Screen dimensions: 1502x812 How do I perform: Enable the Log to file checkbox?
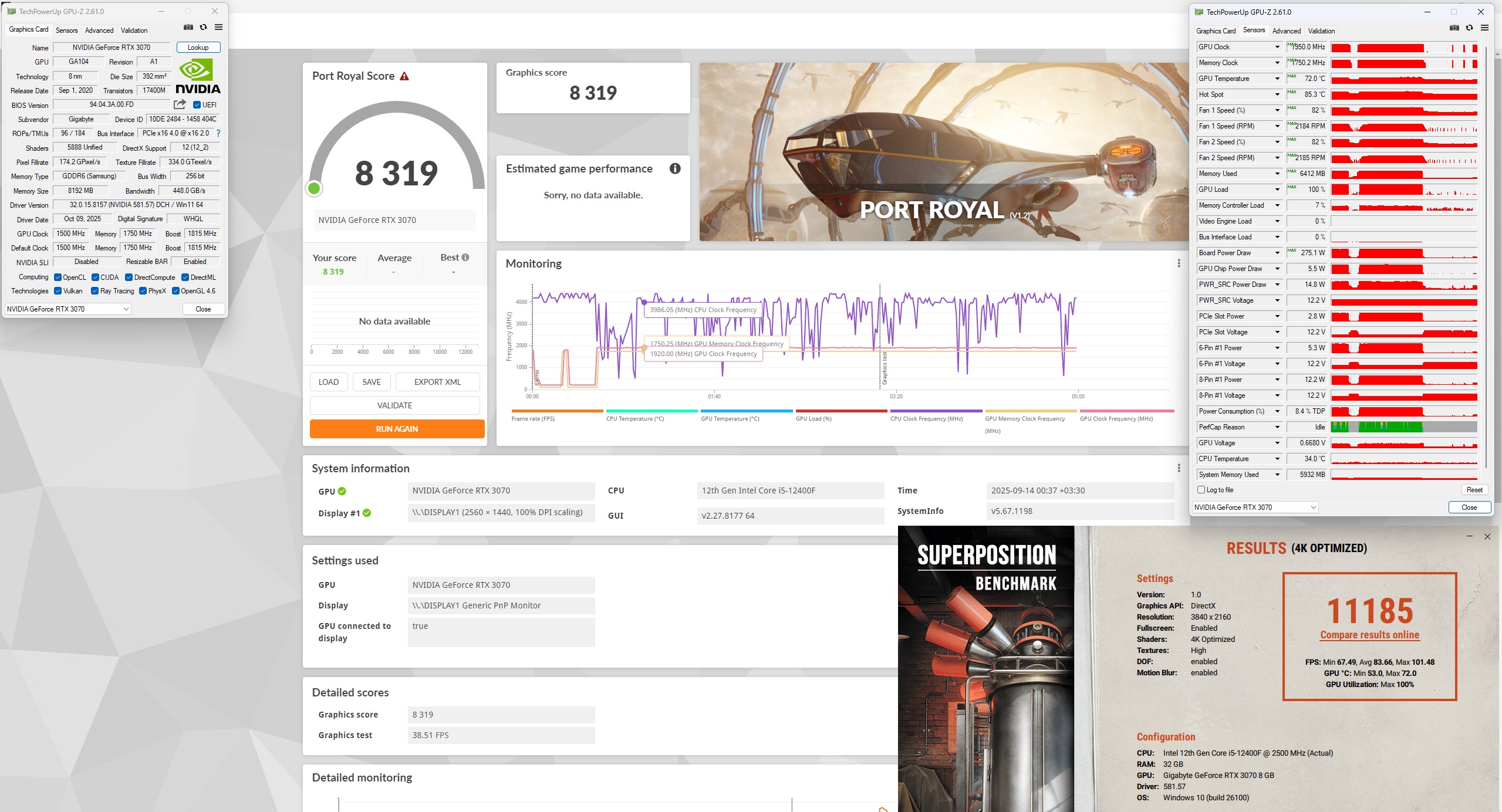click(x=1201, y=490)
